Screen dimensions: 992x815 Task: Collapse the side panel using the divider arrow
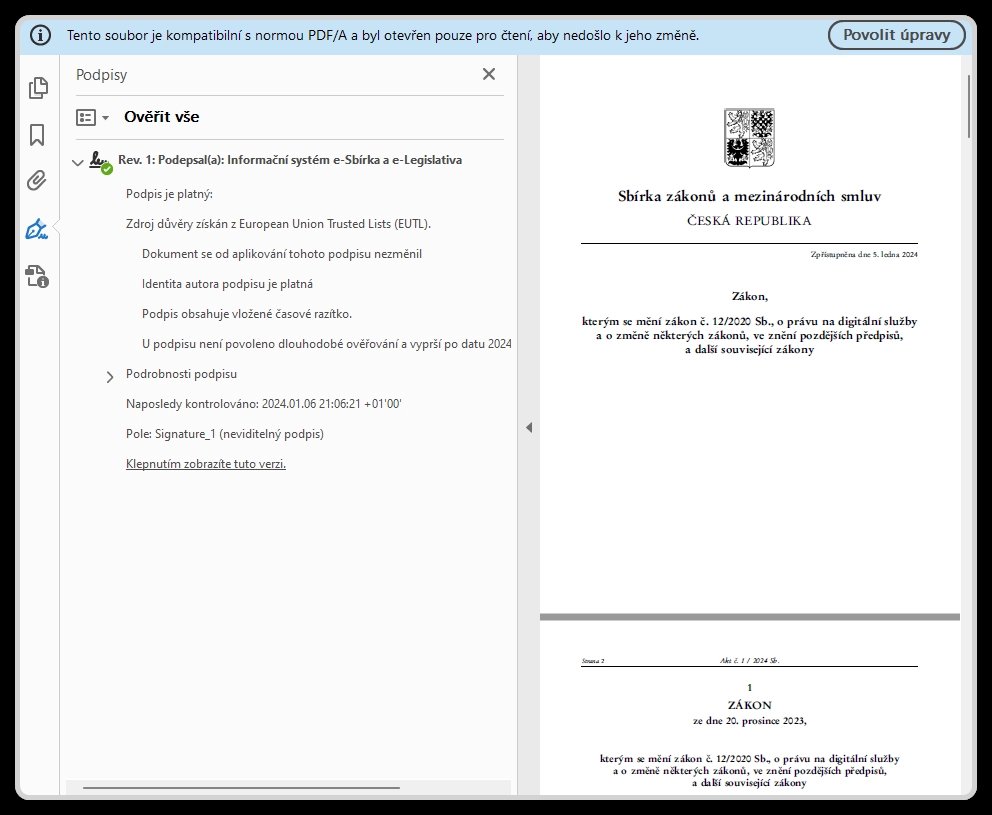pos(529,428)
